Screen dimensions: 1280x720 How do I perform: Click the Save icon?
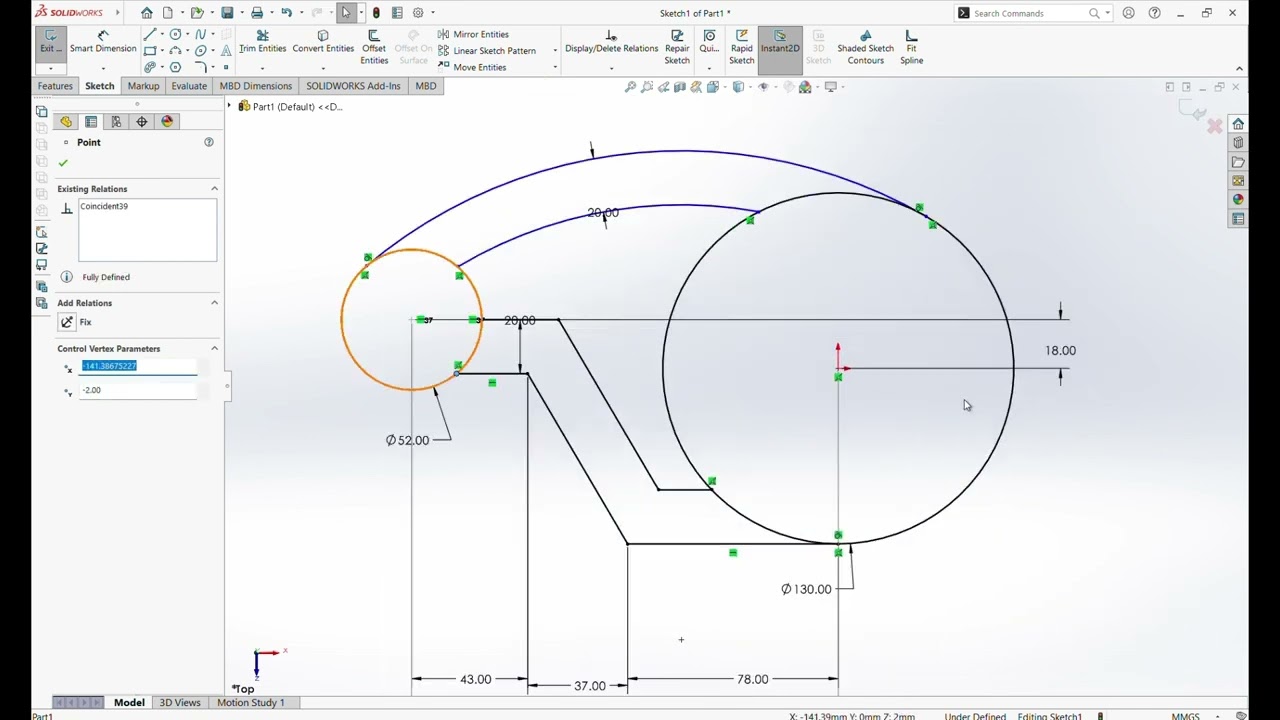(227, 13)
